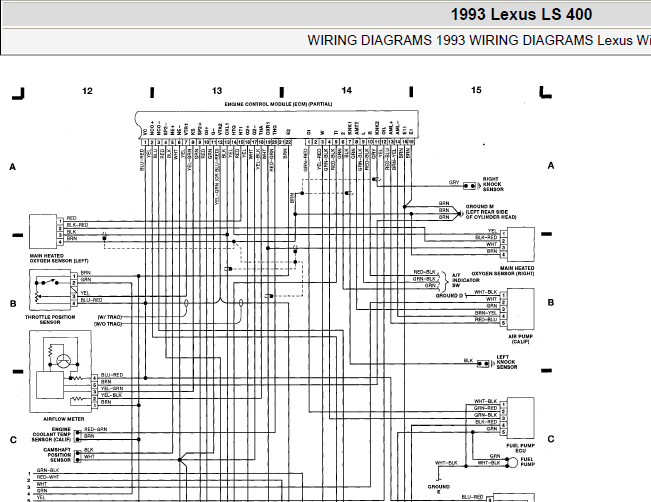
Task: Click the 'ENGINE COOLANT TEMP SENSOR (CALIF)' label
Action: tap(51, 434)
